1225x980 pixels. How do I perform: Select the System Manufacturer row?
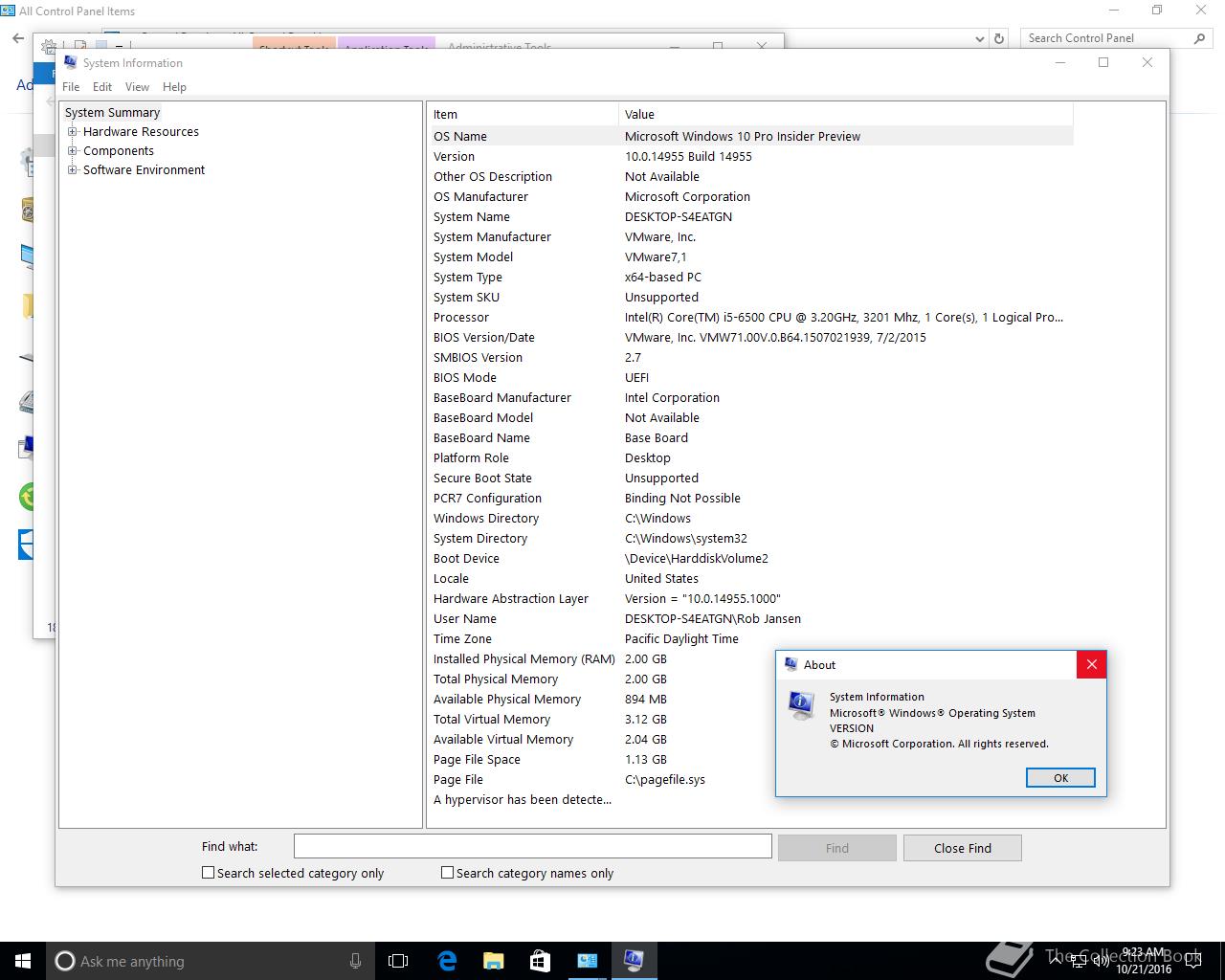(751, 237)
